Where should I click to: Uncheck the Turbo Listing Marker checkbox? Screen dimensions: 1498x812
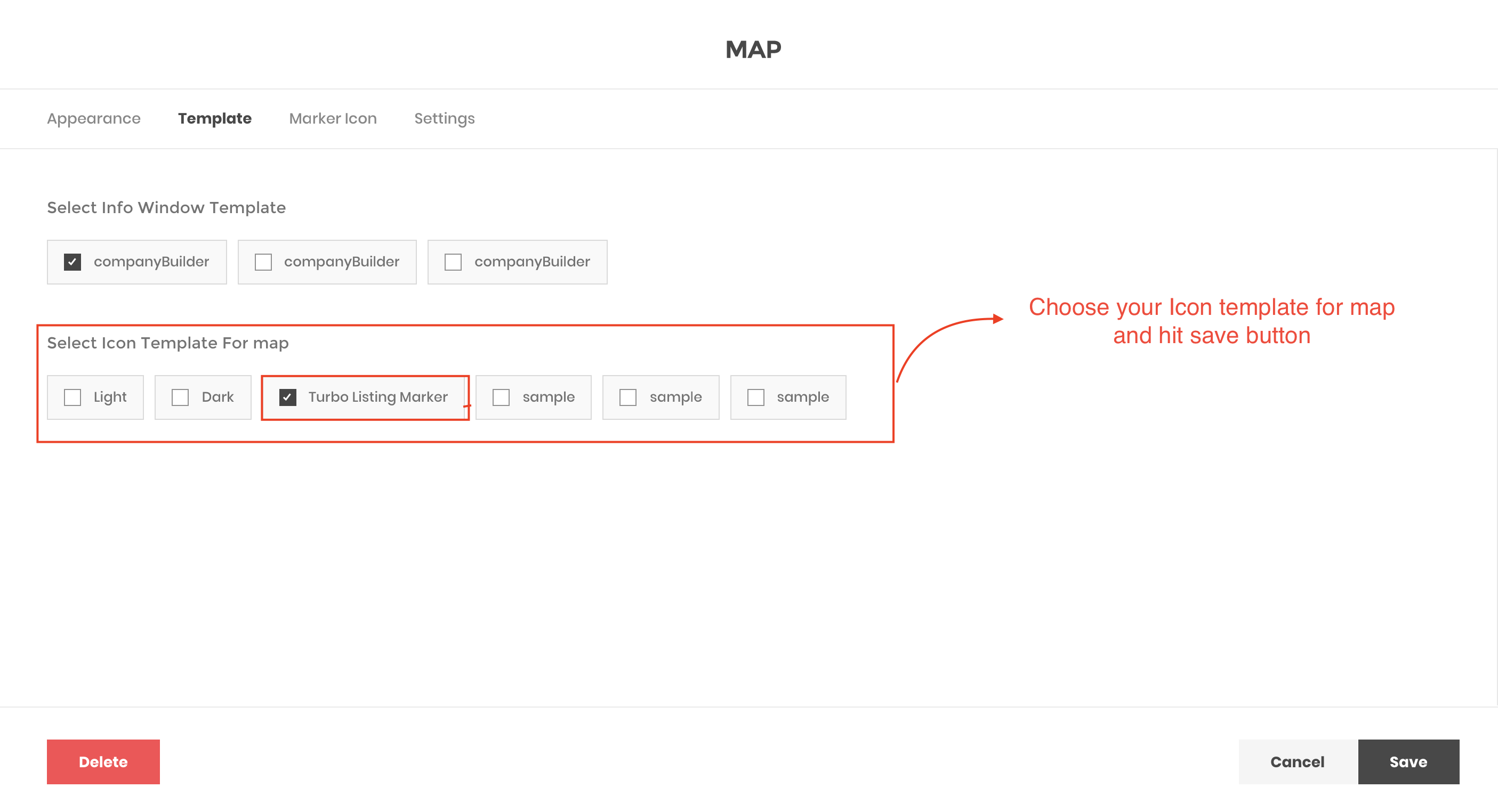coord(288,397)
